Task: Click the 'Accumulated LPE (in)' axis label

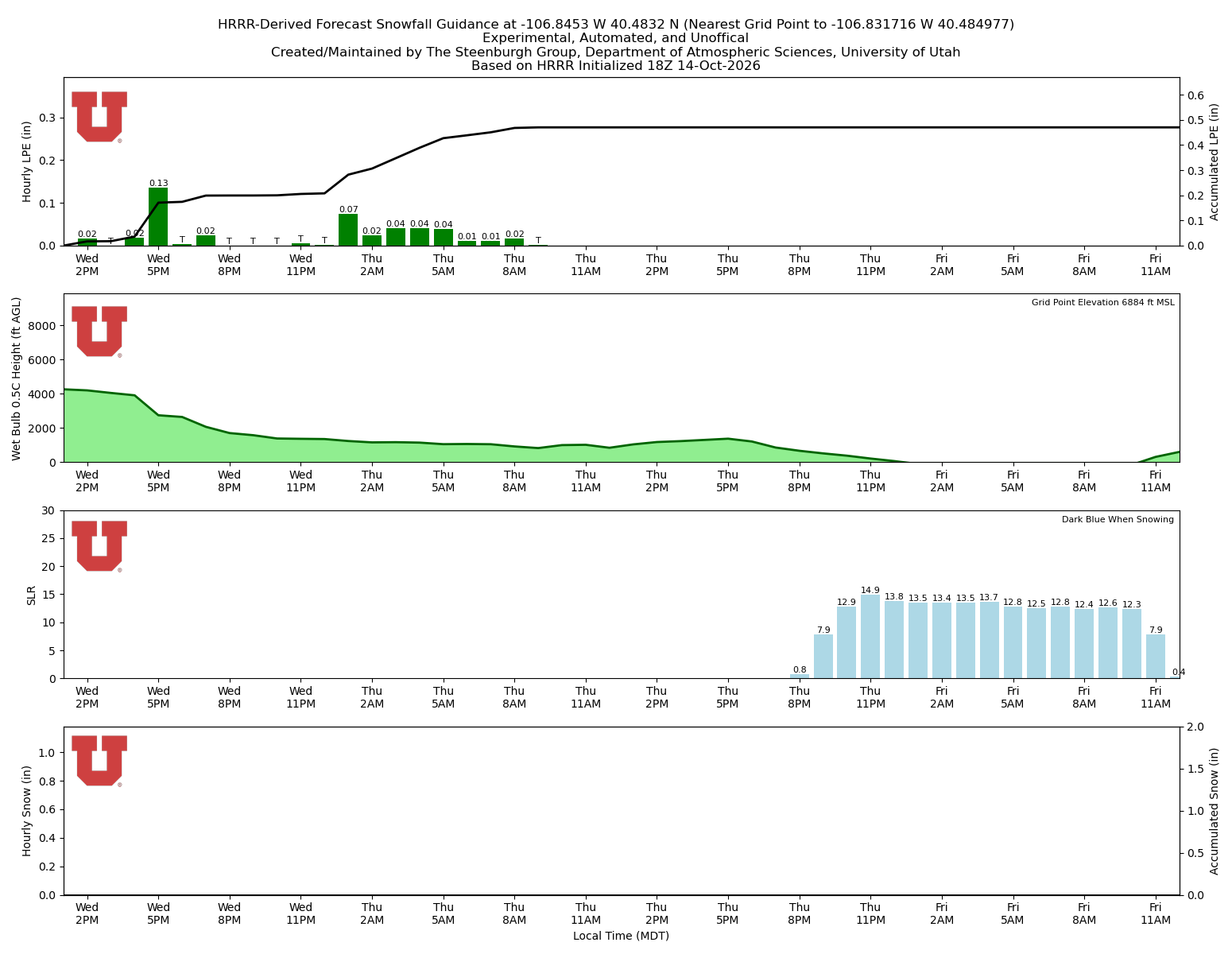Action: (x=1215, y=161)
